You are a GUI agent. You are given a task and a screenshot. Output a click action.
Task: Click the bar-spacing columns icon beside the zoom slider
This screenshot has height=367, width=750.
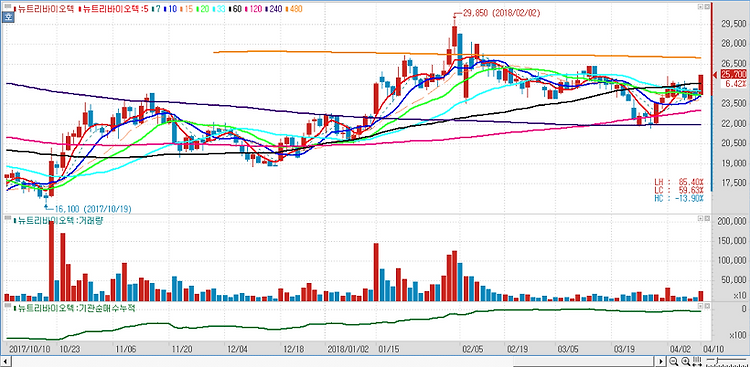click(697, 361)
